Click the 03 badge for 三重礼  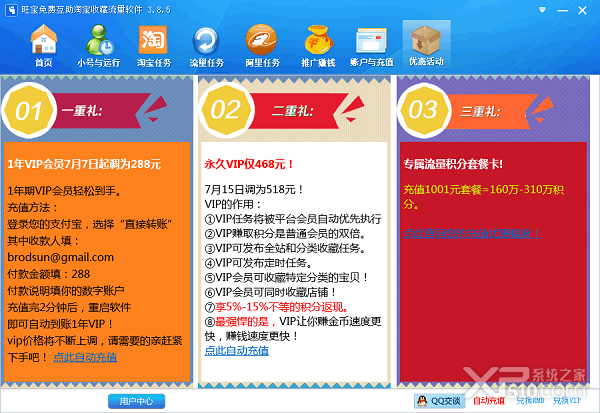(x=424, y=110)
